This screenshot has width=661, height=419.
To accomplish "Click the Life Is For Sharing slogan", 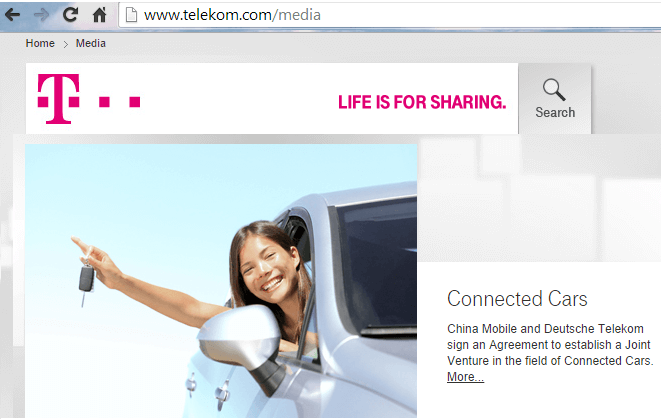I will tap(422, 102).
